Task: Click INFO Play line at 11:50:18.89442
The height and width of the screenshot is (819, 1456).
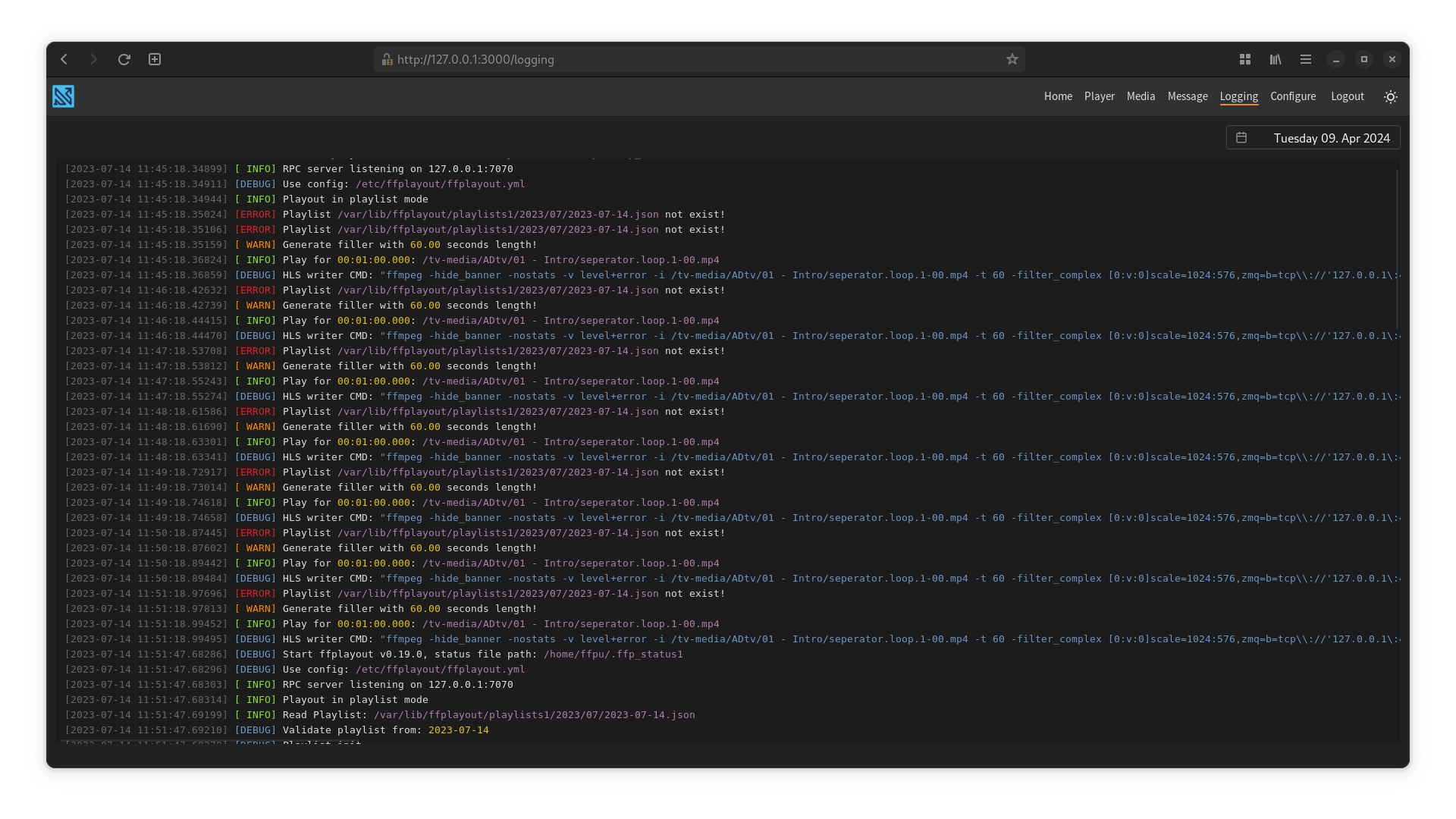Action: tap(392, 563)
